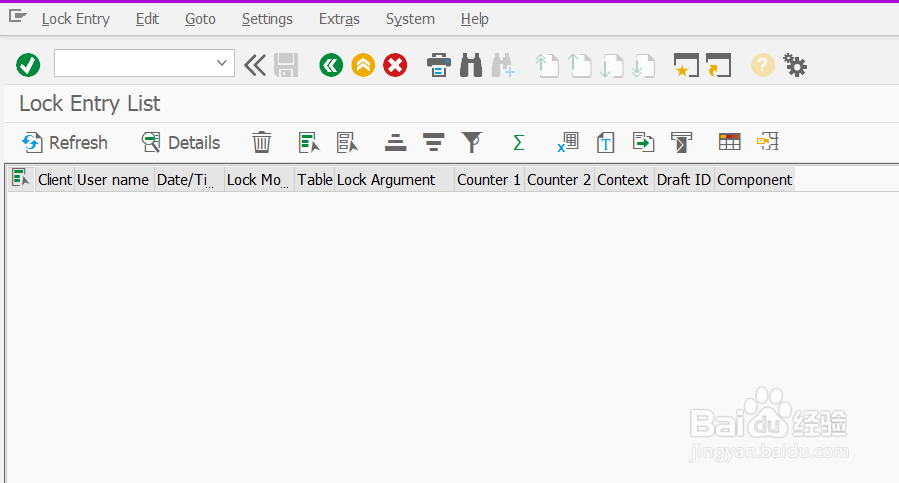
Task: Export list to spreadsheet icon
Action: pyautogui.click(x=568, y=142)
